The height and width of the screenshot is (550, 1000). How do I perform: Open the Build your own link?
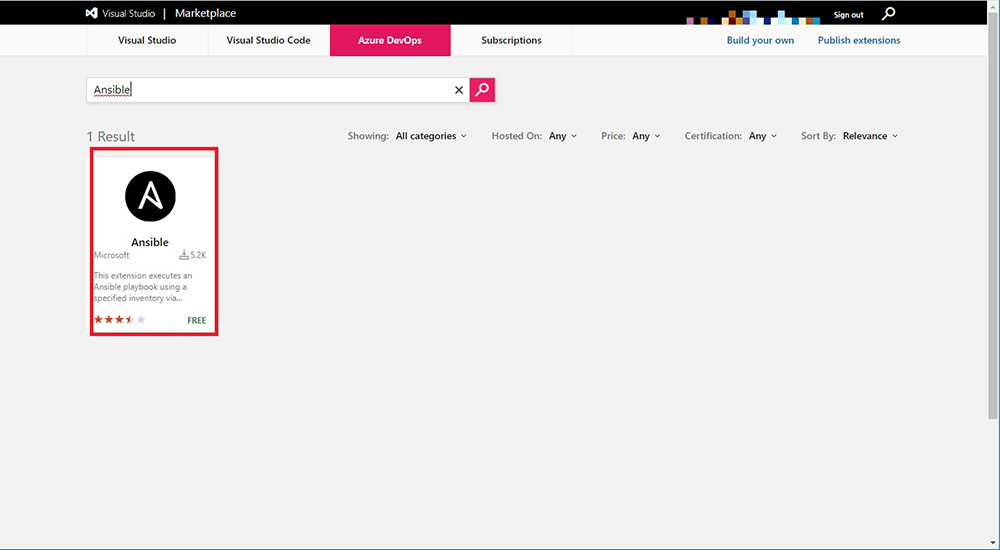pyautogui.click(x=760, y=40)
